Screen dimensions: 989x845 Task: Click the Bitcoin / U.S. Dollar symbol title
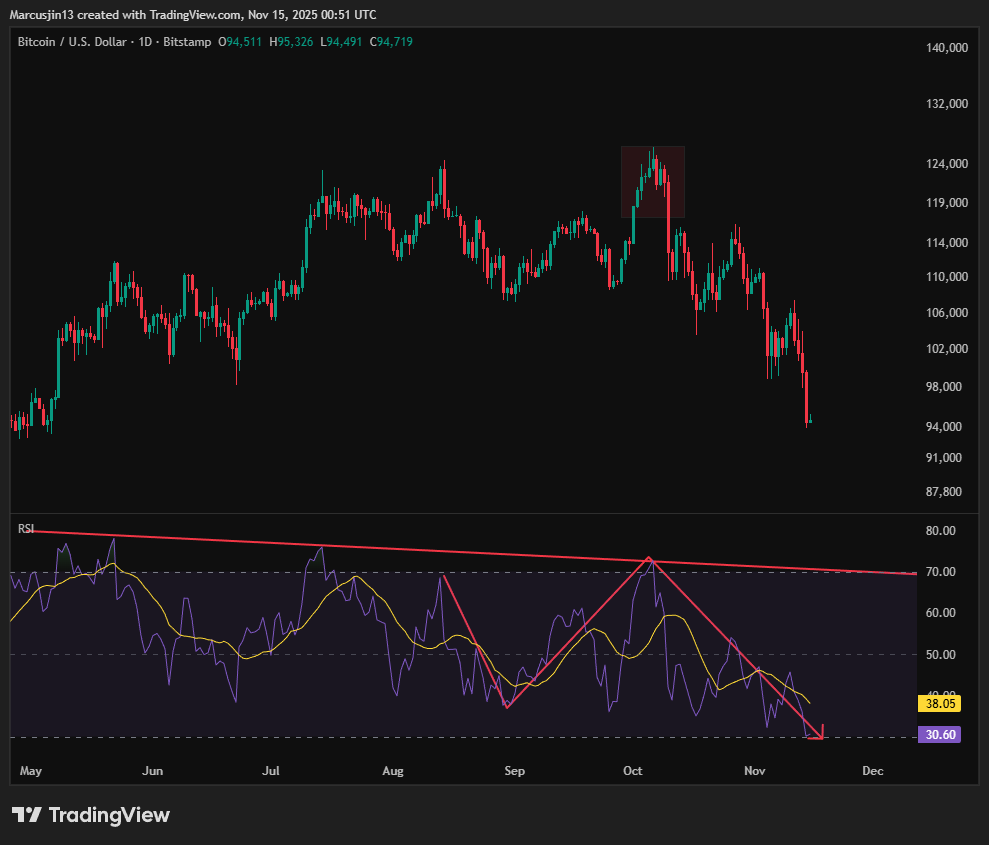72,42
